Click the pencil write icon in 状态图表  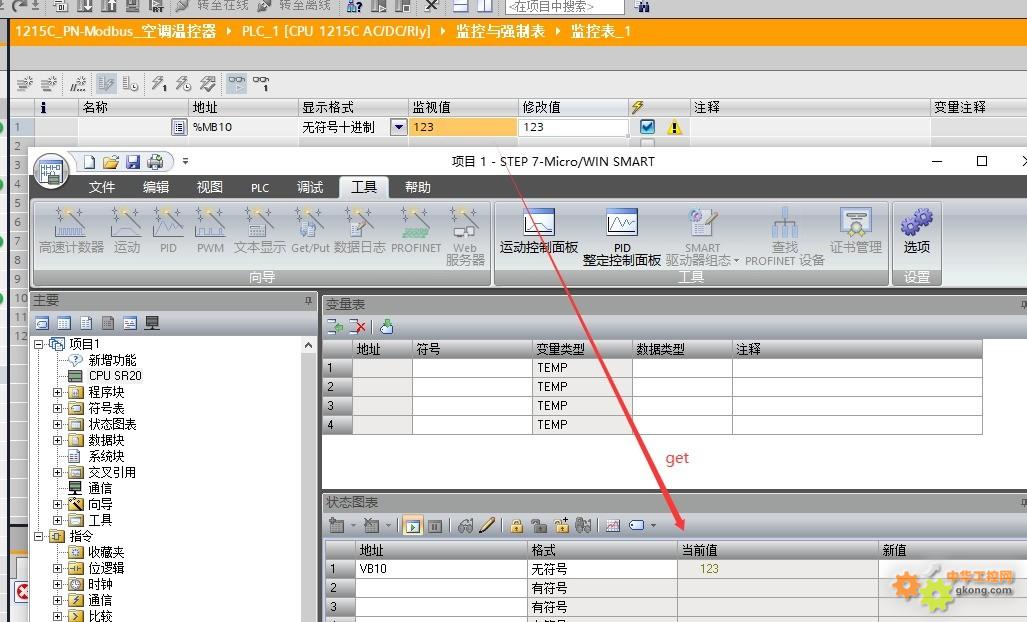tap(487, 526)
